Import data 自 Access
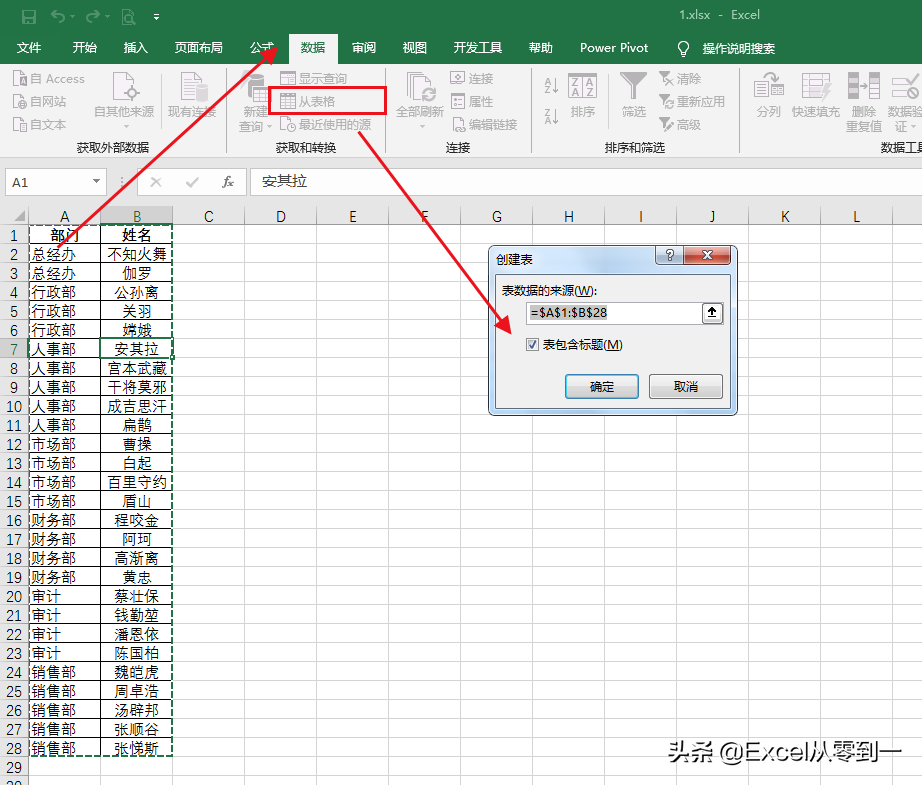This screenshot has width=922, height=785. [x=49, y=79]
